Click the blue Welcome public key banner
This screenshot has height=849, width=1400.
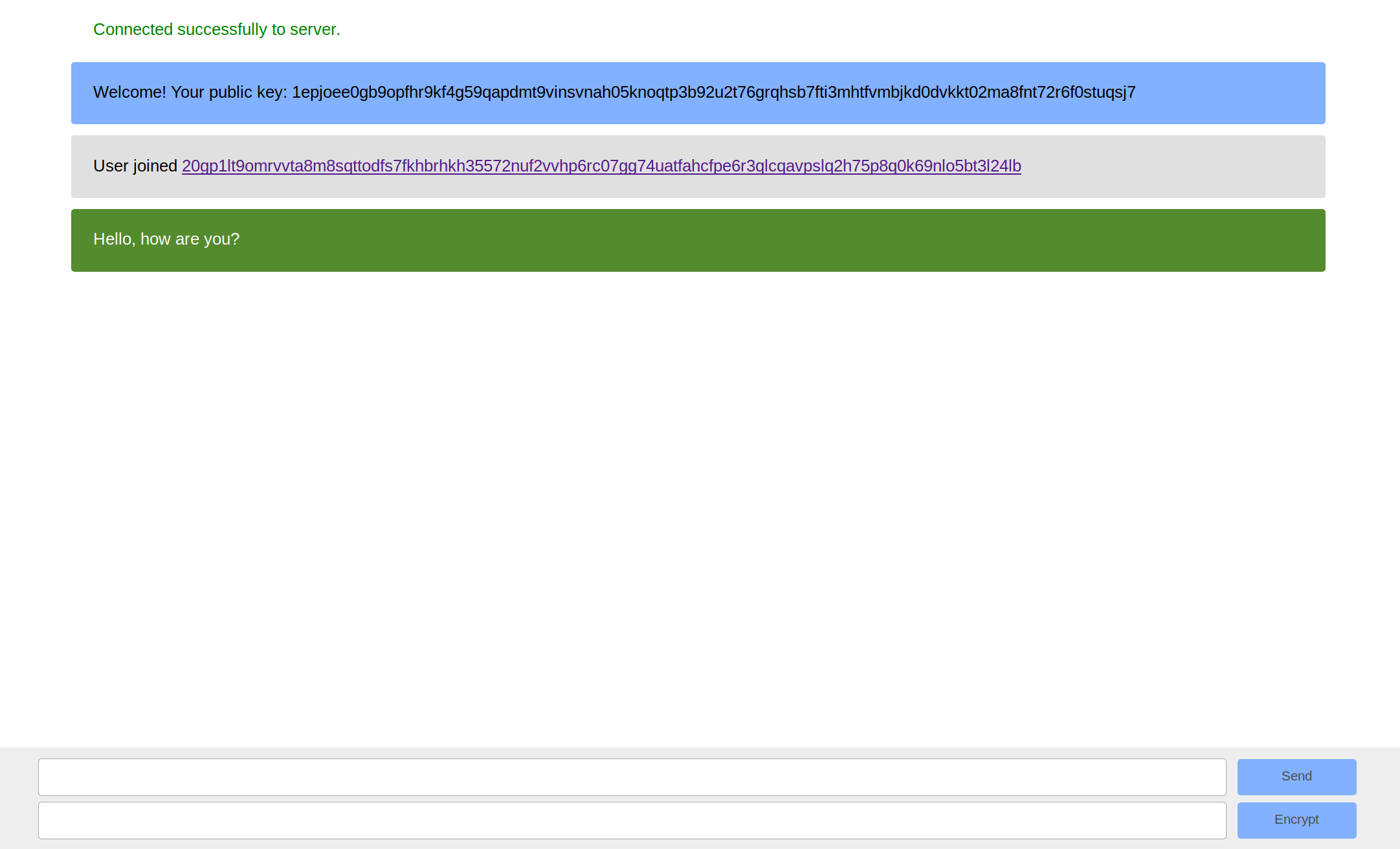(x=1230, y=93)
